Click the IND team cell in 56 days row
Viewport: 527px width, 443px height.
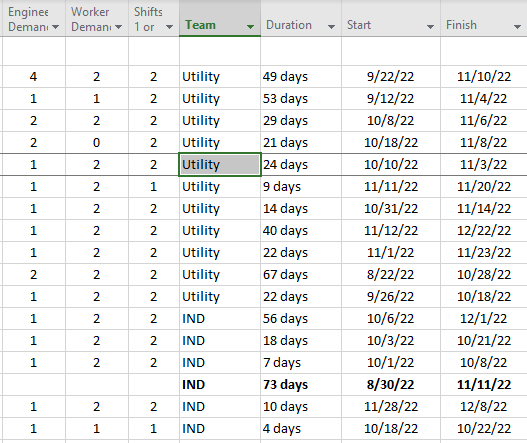pos(220,319)
